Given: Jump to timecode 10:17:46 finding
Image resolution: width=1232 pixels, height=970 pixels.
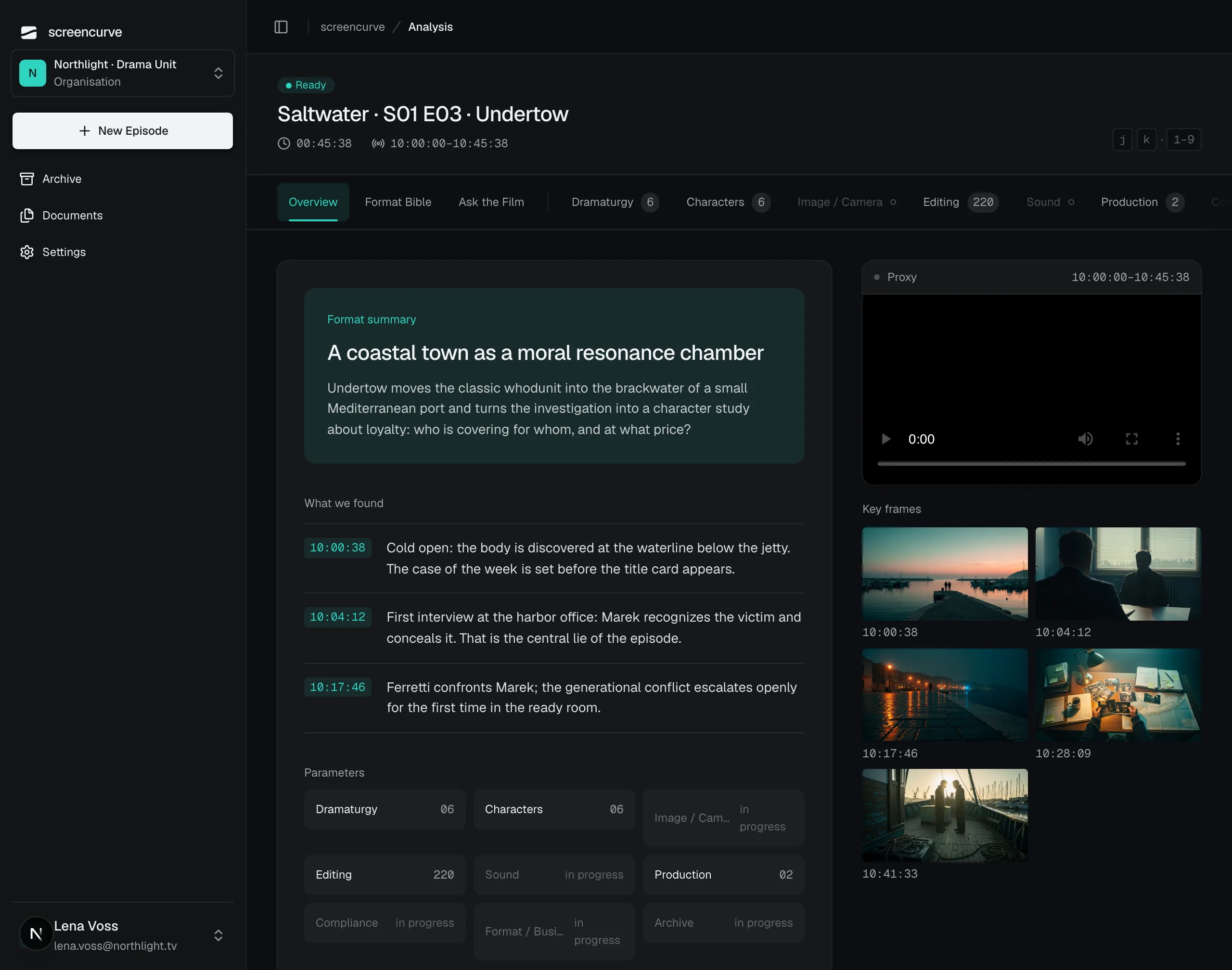Looking at the screenshot, I should pos(337,688).
